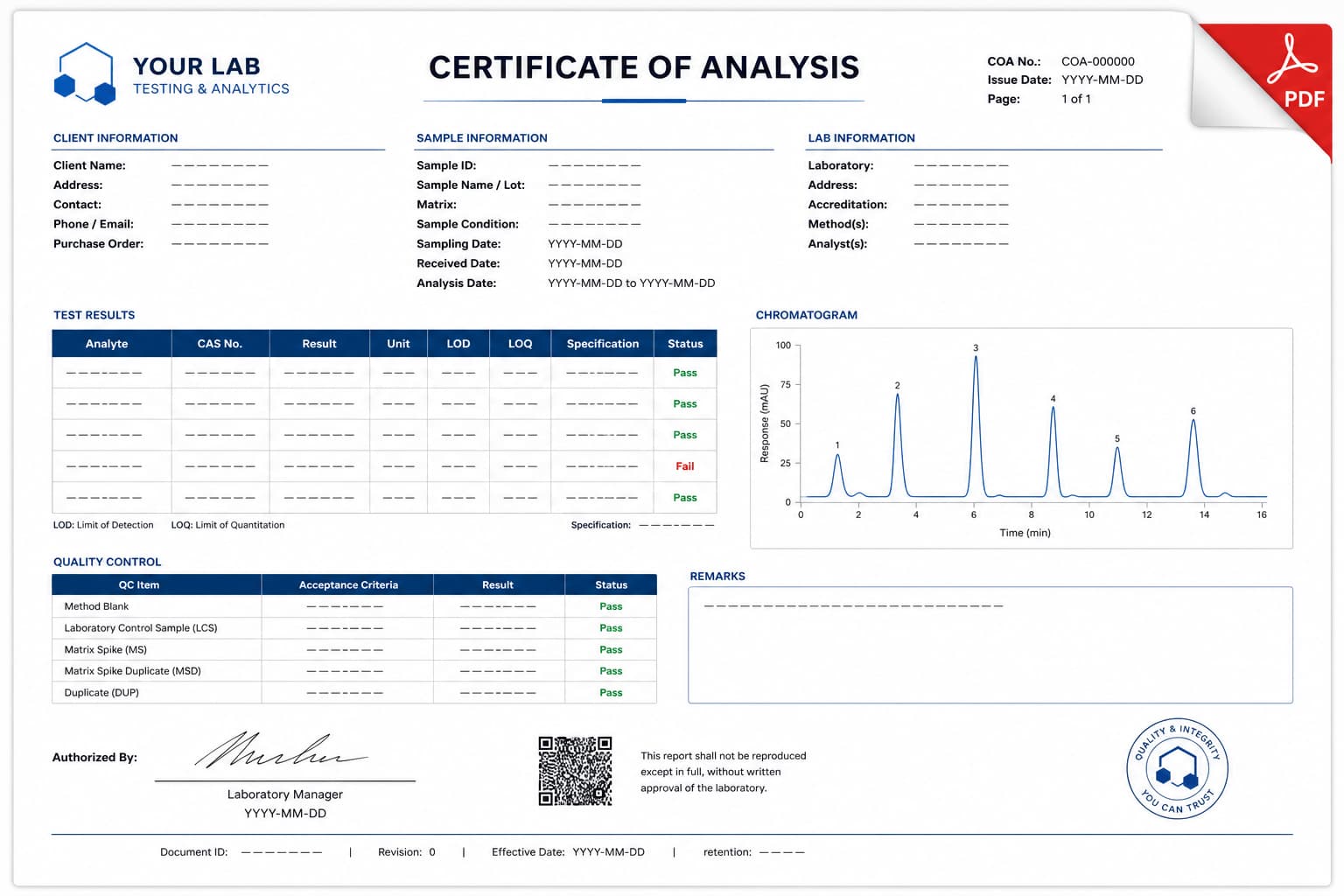Click the Method Blank QC row label
The height and width of the screenshot is (896, 1344).
pos(96,606)
